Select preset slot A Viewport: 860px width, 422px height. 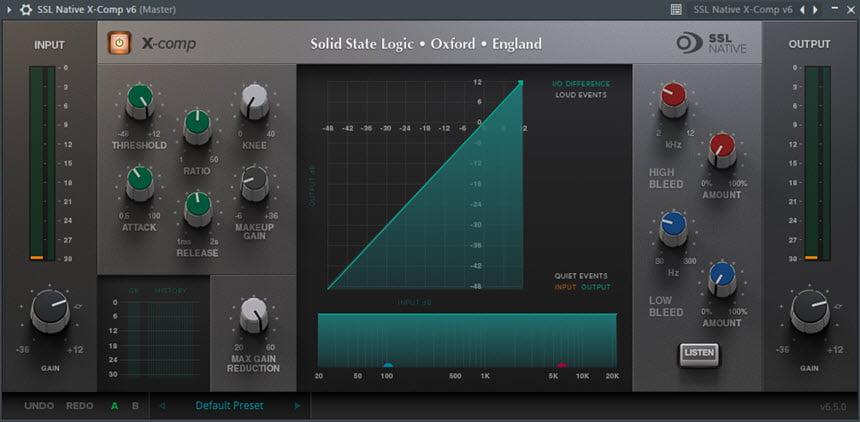115,406
